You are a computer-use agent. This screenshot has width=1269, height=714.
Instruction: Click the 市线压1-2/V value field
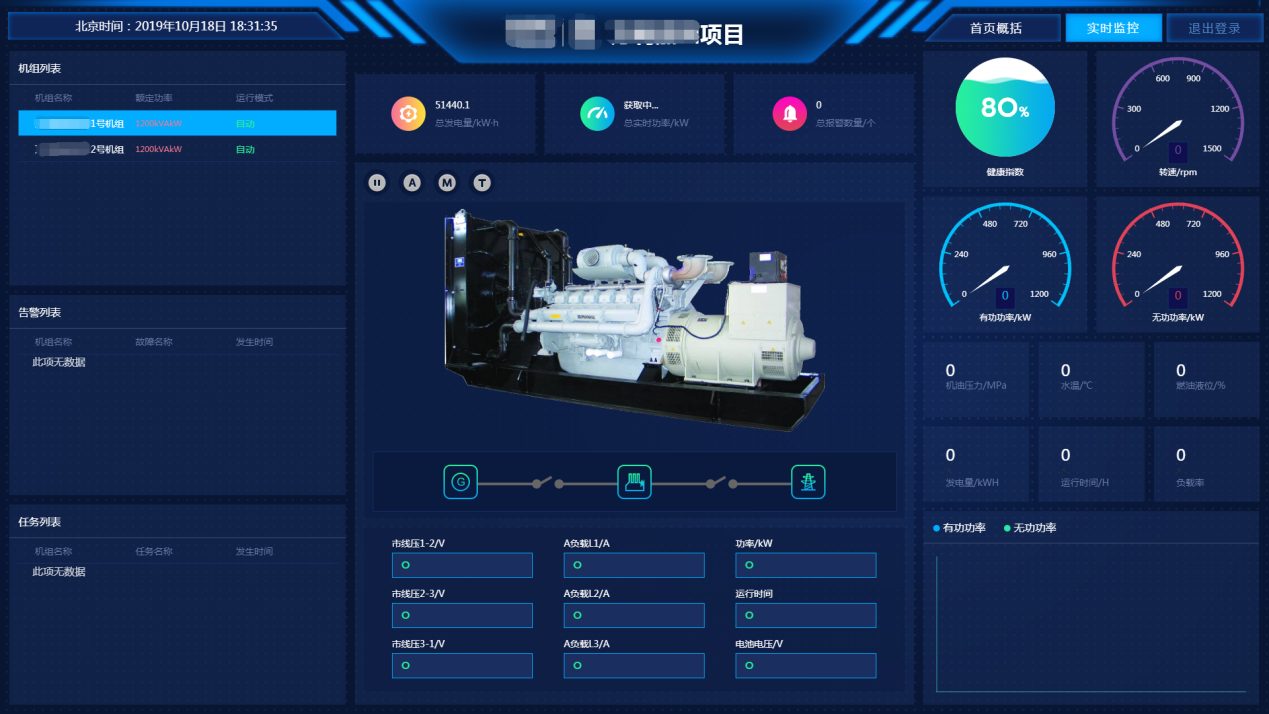coord(462,566)
